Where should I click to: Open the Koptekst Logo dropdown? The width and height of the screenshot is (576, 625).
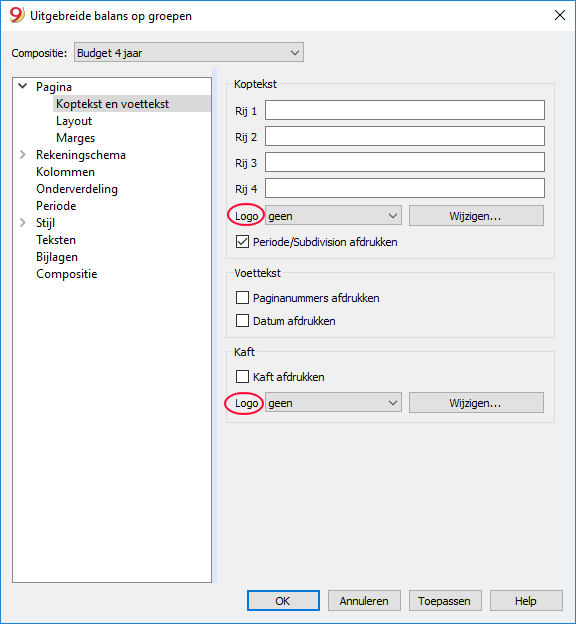[333, 216]
